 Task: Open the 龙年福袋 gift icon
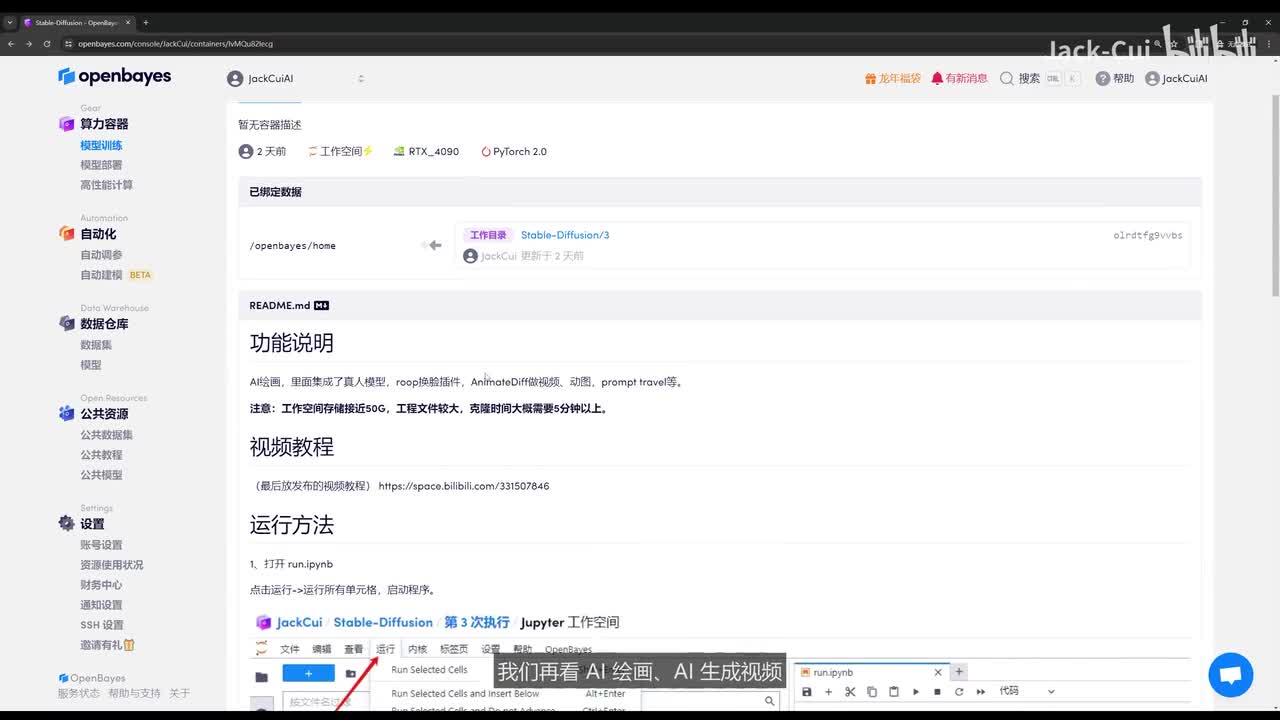[871, 78]
